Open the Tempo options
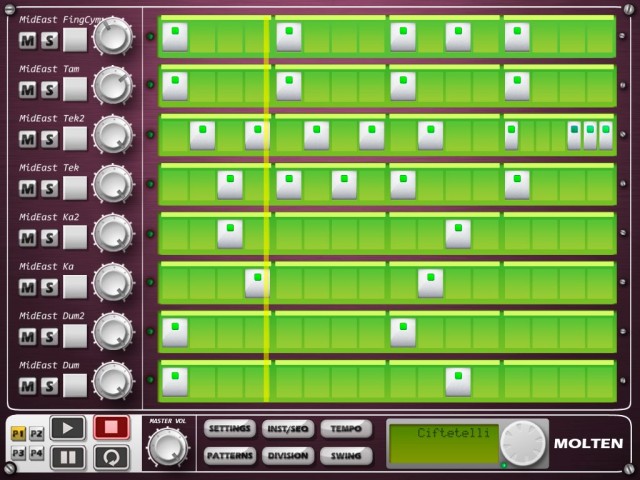640x480 pixels. [346, 429]
